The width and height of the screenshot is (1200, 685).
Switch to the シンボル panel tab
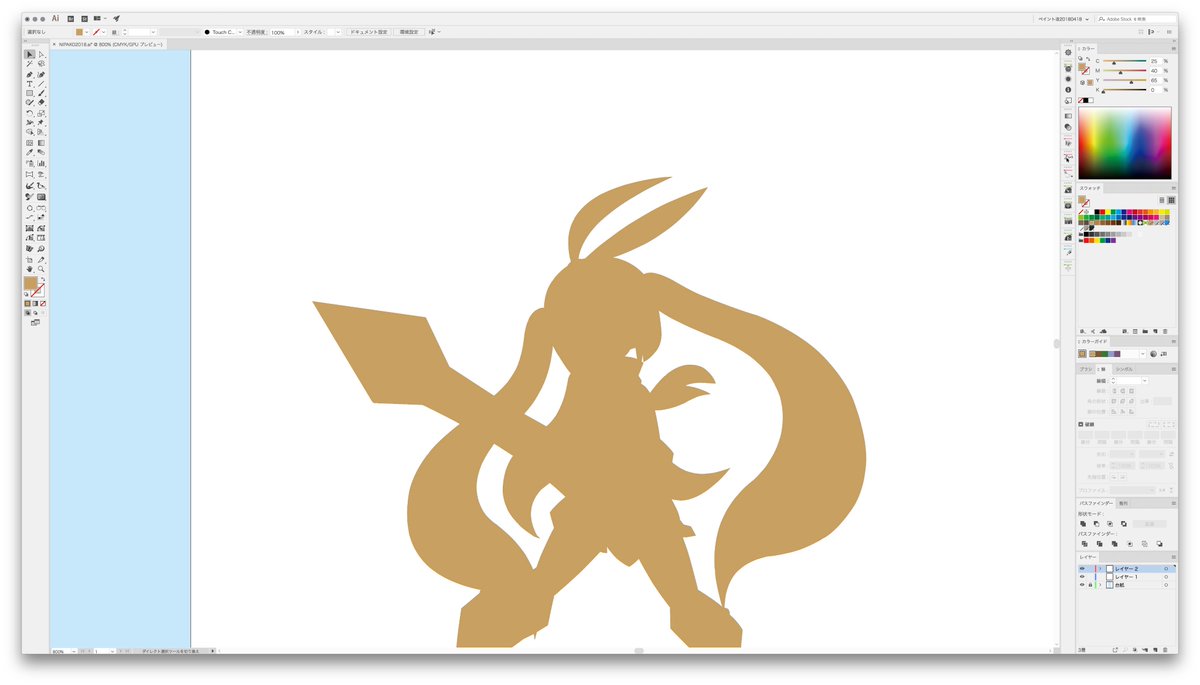[1125, 370]
